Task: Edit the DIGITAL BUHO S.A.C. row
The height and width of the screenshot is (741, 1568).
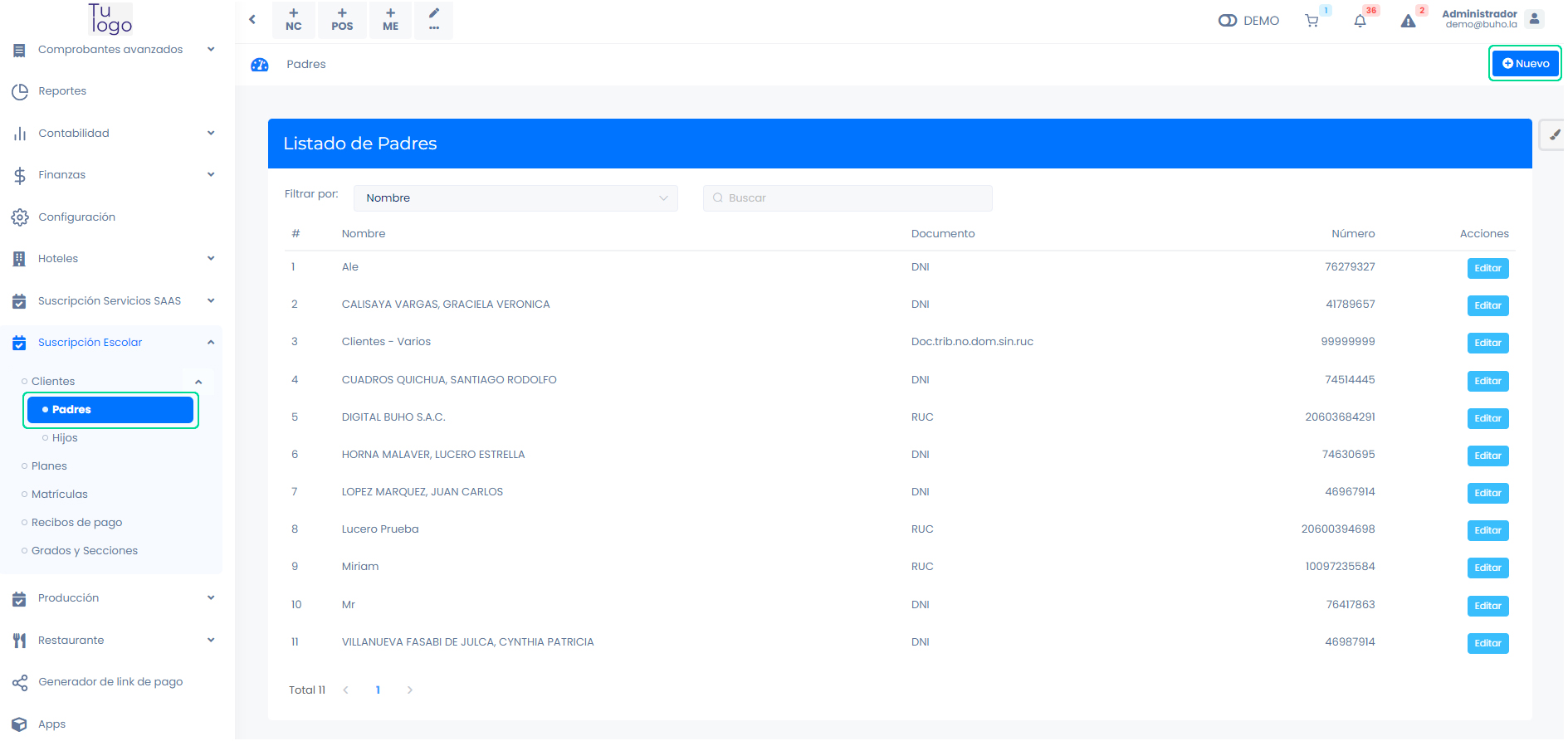Action: pyautogui.click(x=1487, y=418)
